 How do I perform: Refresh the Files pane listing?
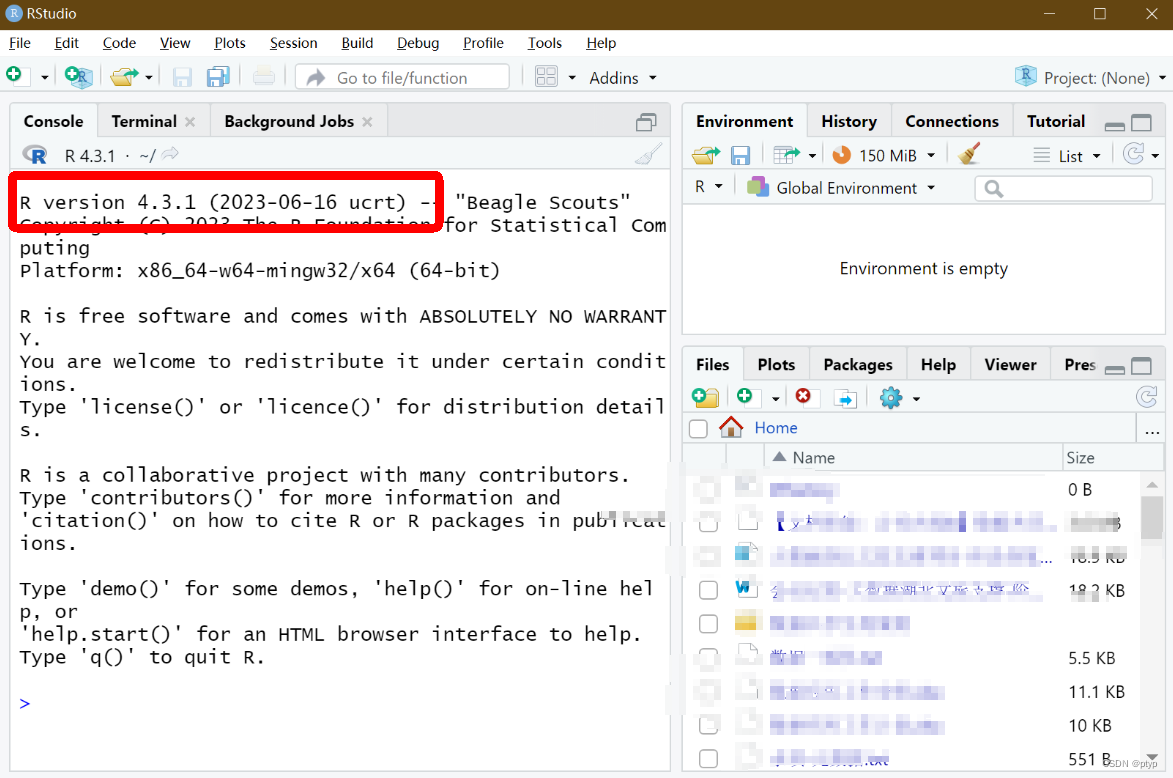coord(1146,396)
